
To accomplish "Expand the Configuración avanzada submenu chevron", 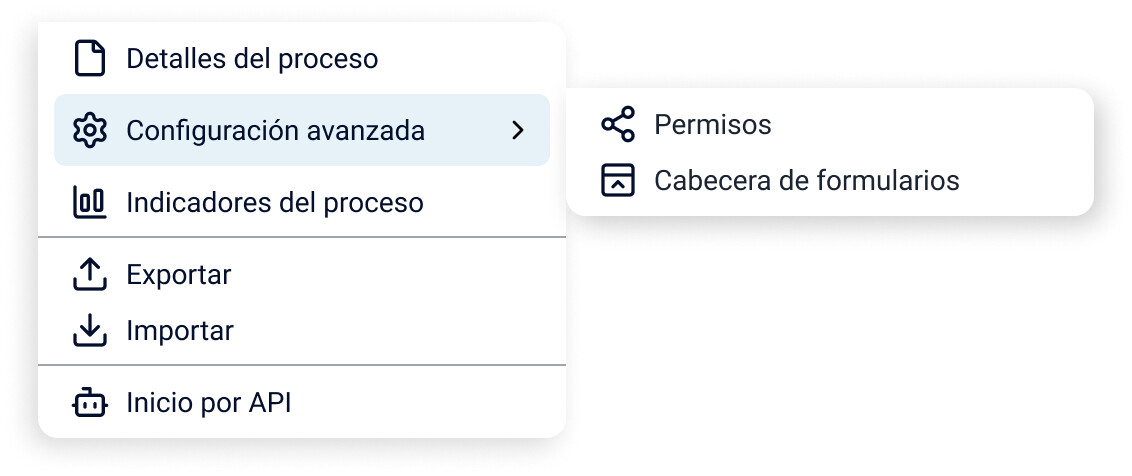I will [x=517, y=130].
